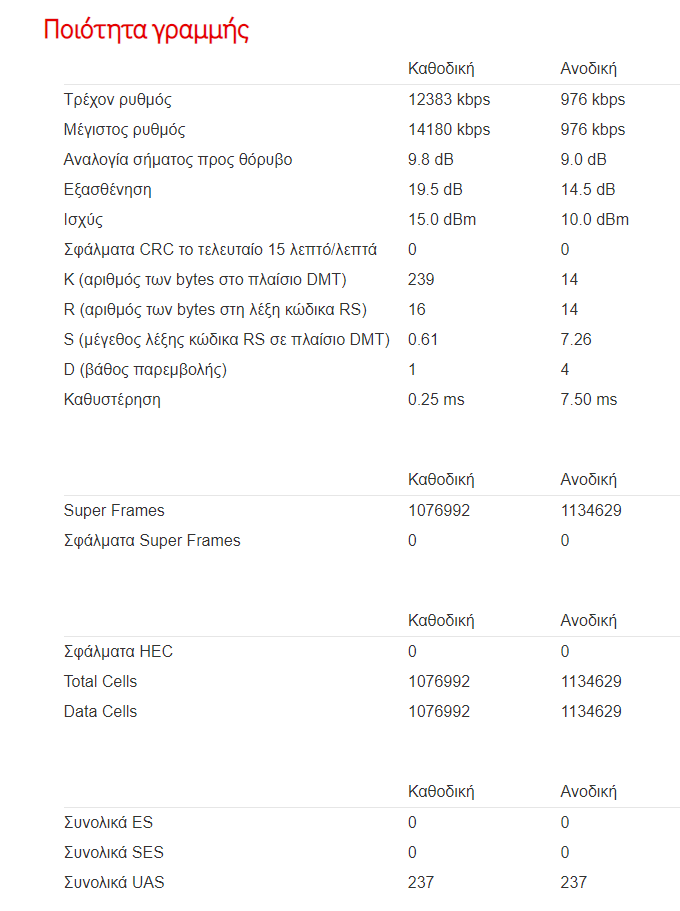Click the 12383 kbps downstream rate value
The height and width of the screenshot is (911, 680).
point(449,99)
